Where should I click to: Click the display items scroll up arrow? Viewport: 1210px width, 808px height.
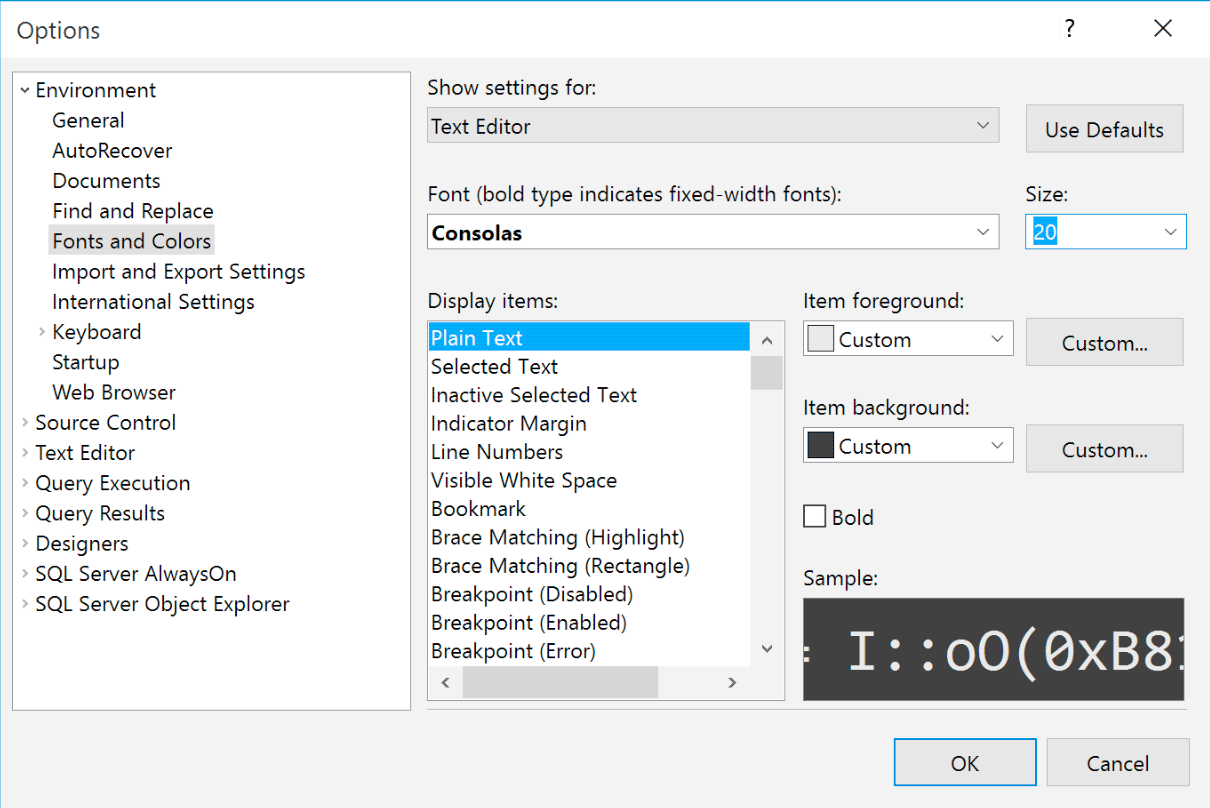pos(767,340)
